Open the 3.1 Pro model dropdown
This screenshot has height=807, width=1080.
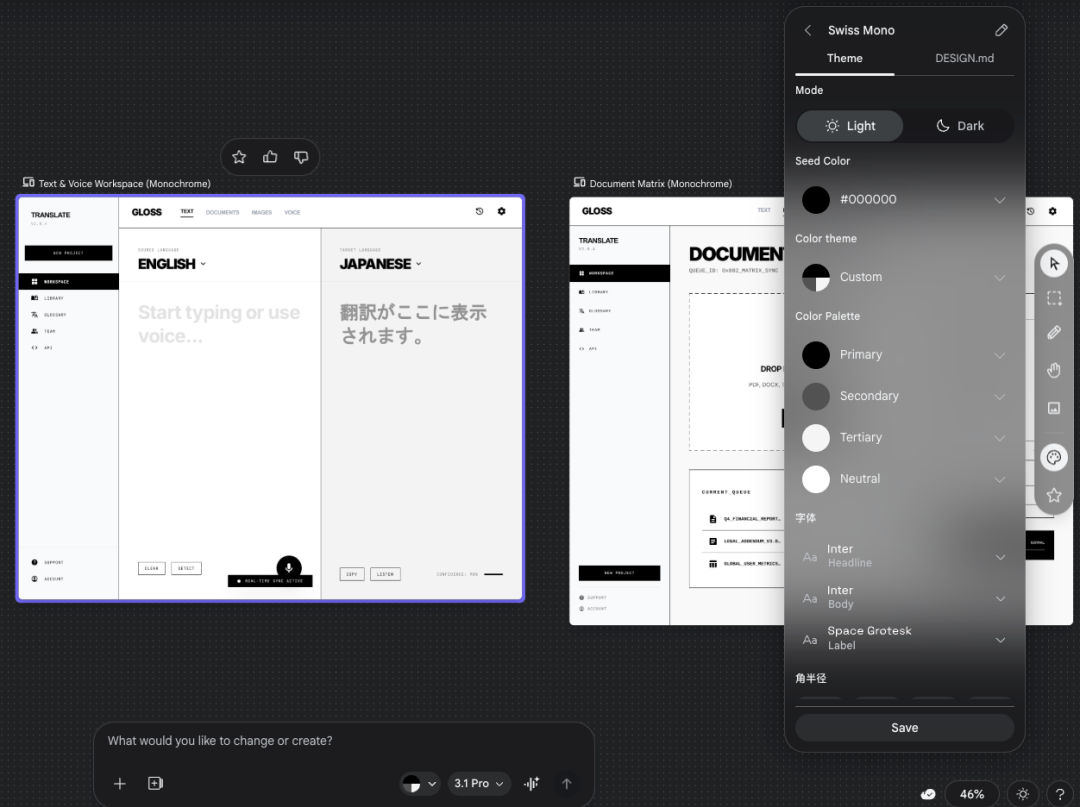click(479, 784)
